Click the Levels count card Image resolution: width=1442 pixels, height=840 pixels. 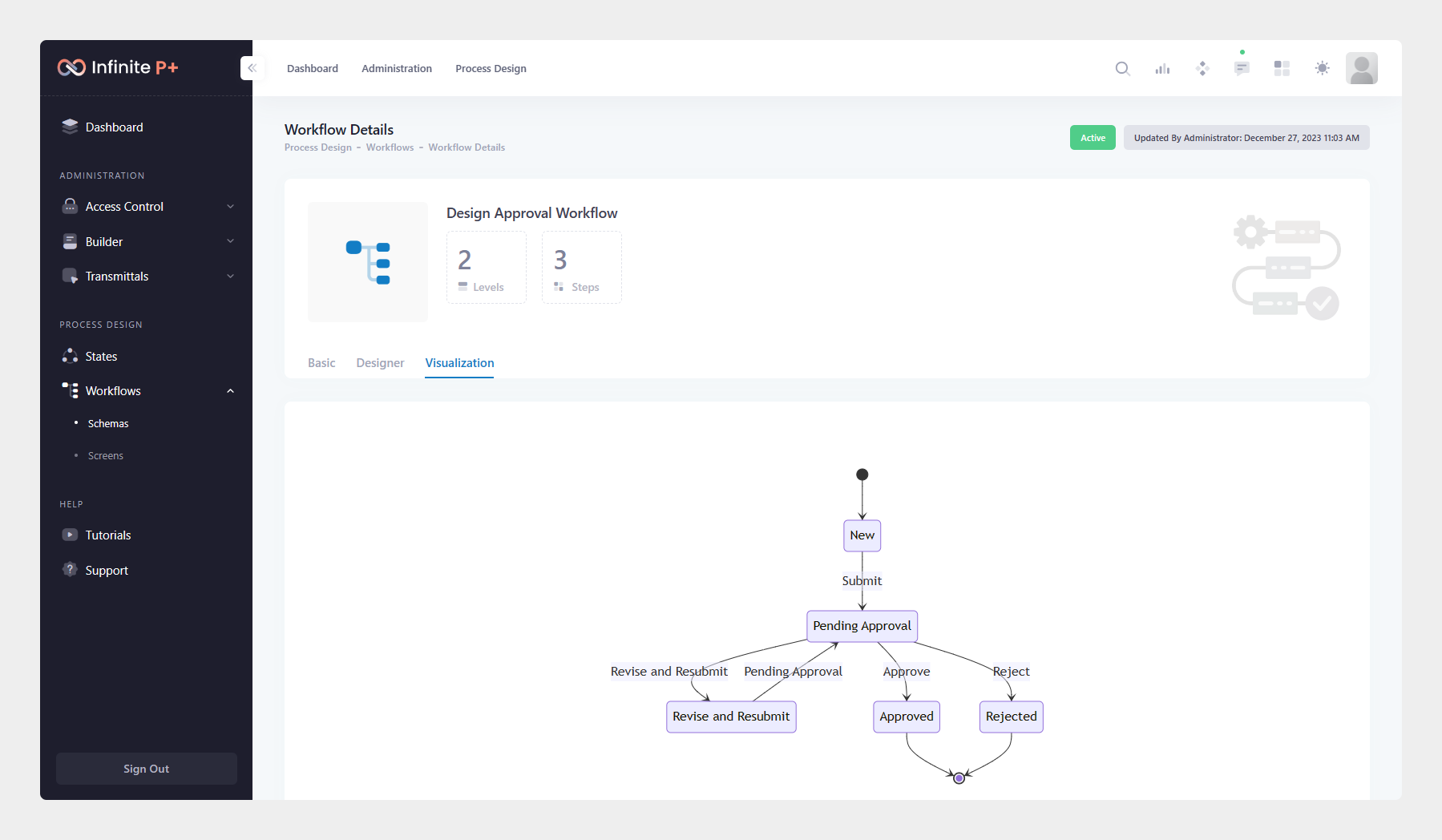(487, 268)
